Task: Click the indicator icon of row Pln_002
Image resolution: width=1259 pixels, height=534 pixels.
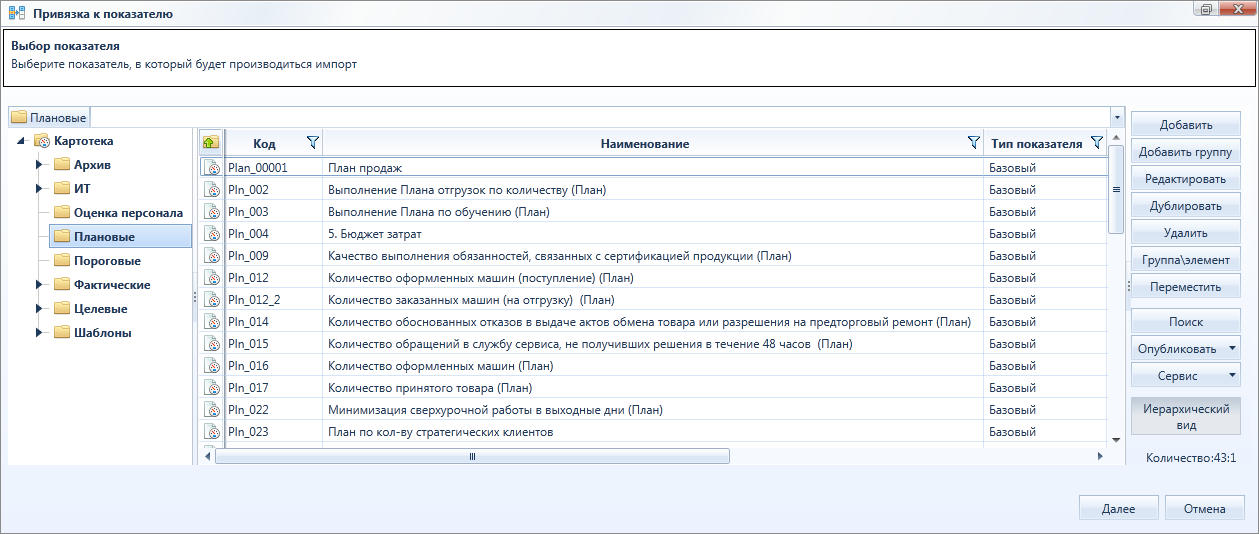Action: point(212,189)
